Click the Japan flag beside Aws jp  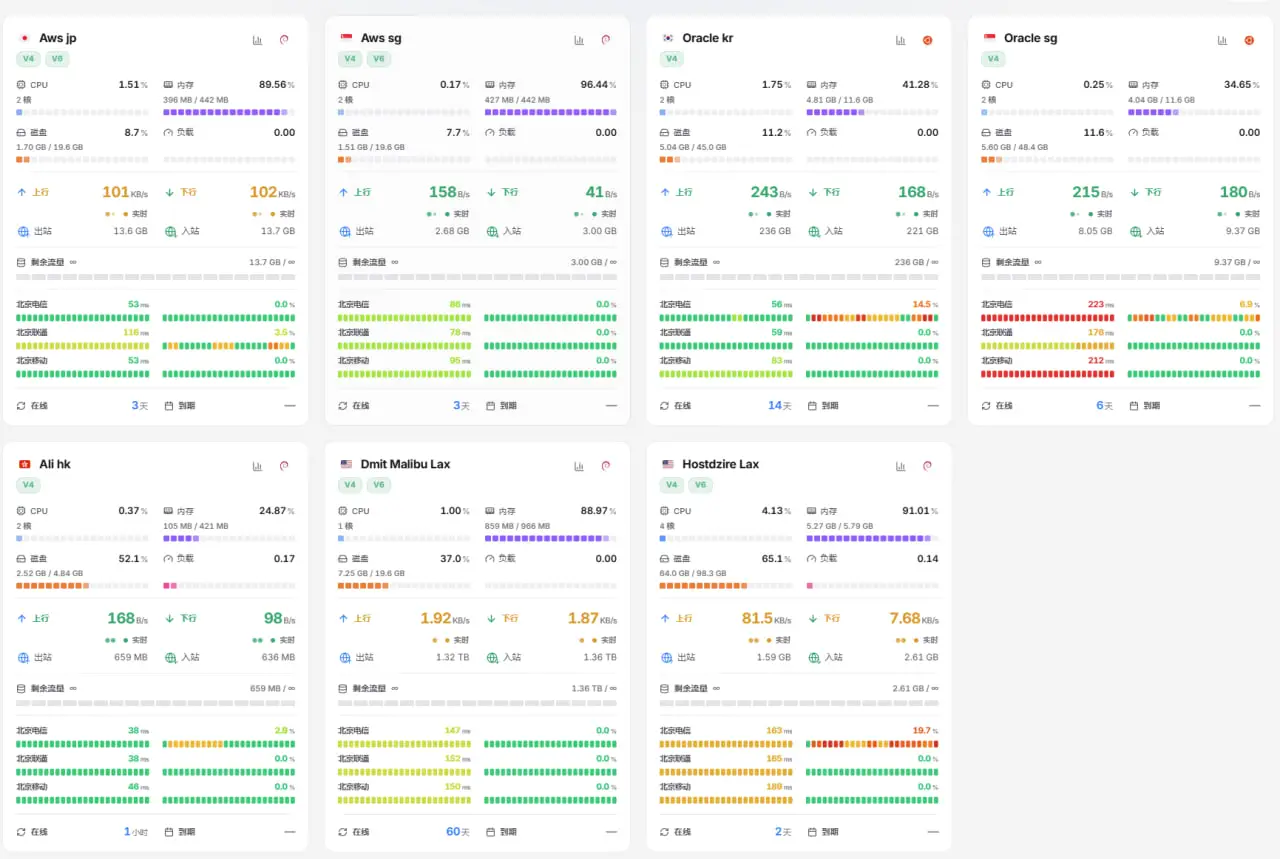coord(25,38)
